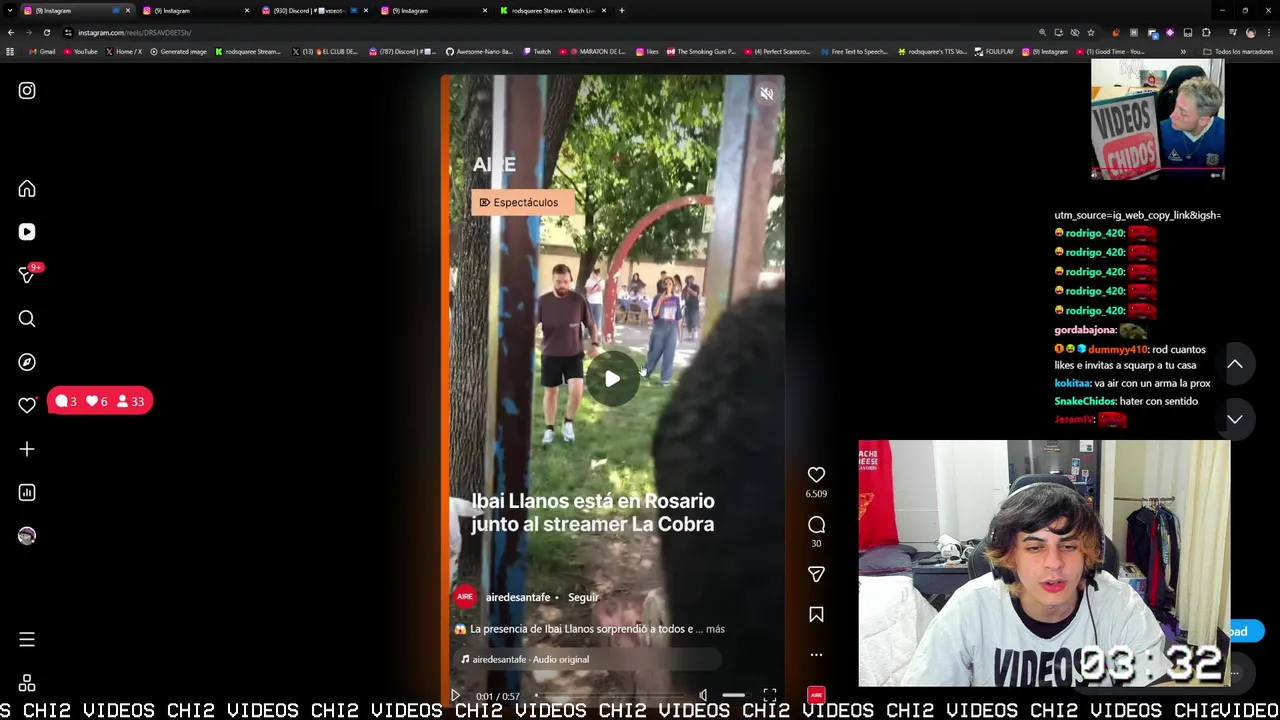Go back in browser
1280x720 pixels.
[x=10, y=33]
